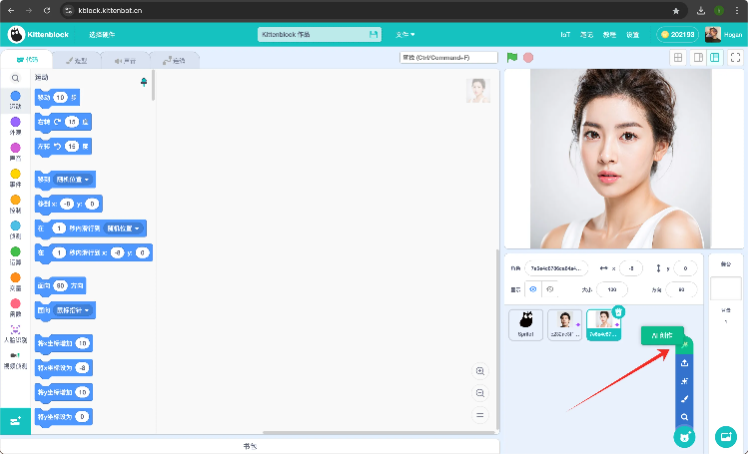Delete the selected sprite with the trash icon
This screenshot has height=455, width=748.
618,312
